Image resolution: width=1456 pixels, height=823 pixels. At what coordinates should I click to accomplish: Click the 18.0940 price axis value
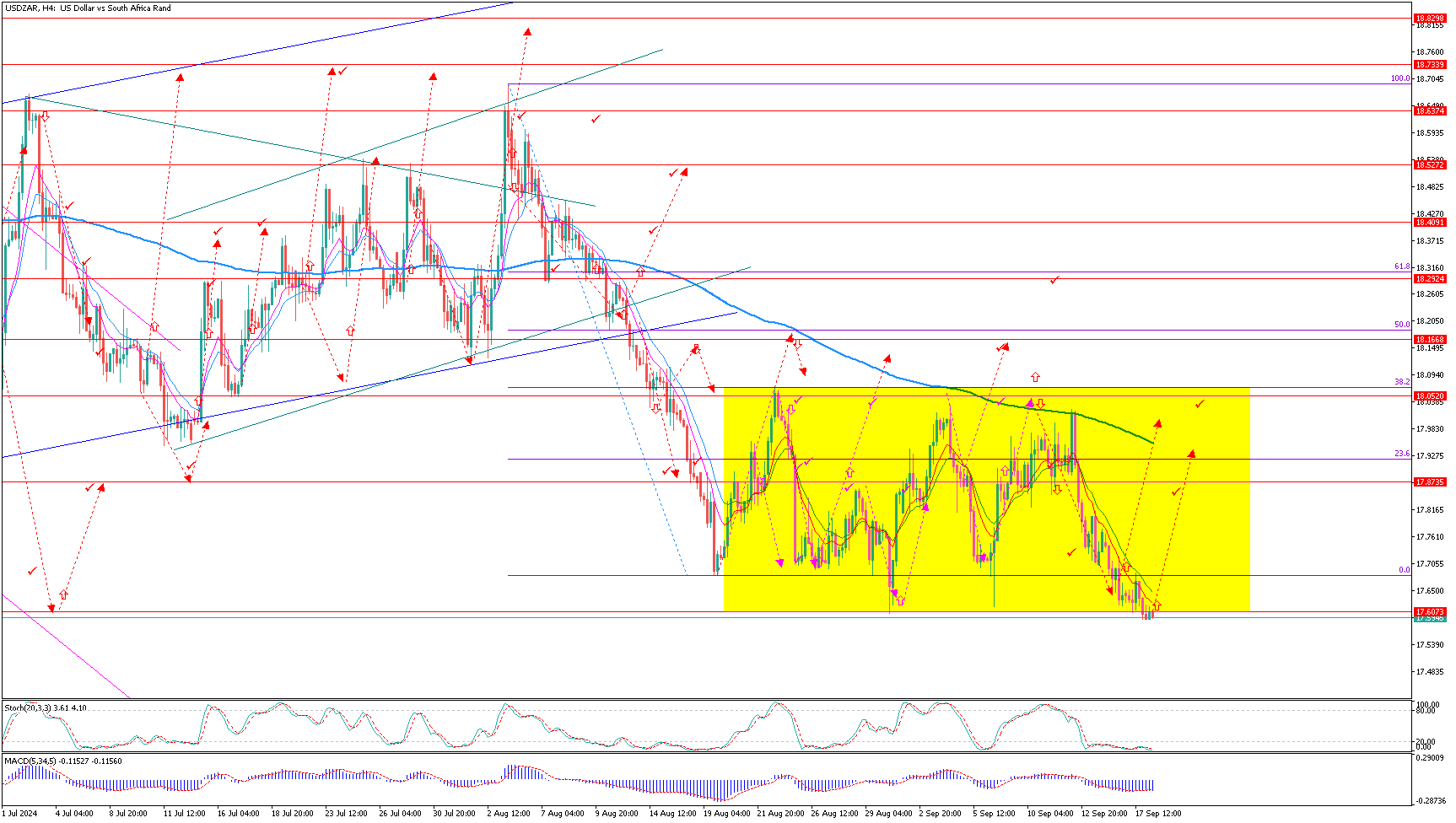coord(1430,375)
